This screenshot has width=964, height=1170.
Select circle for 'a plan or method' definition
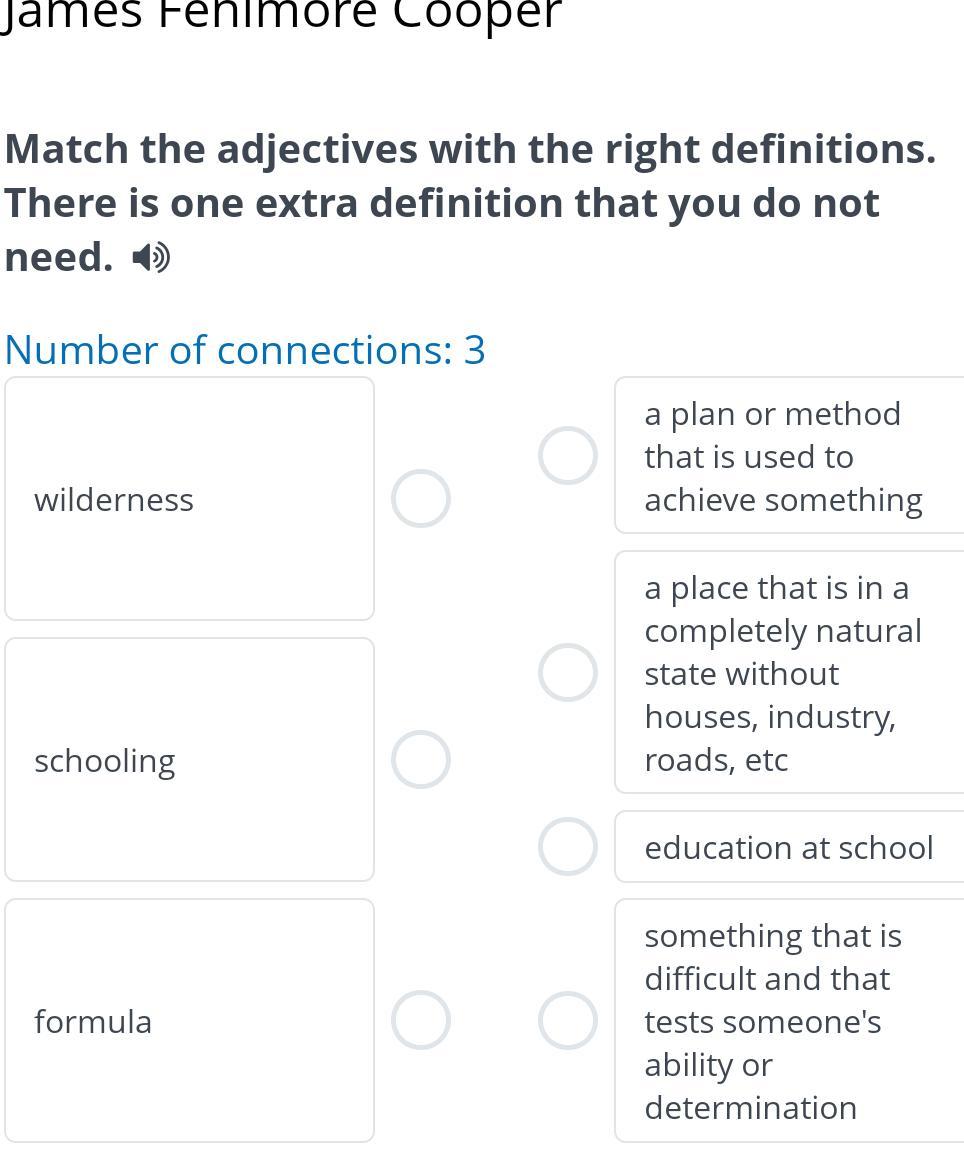568,456
